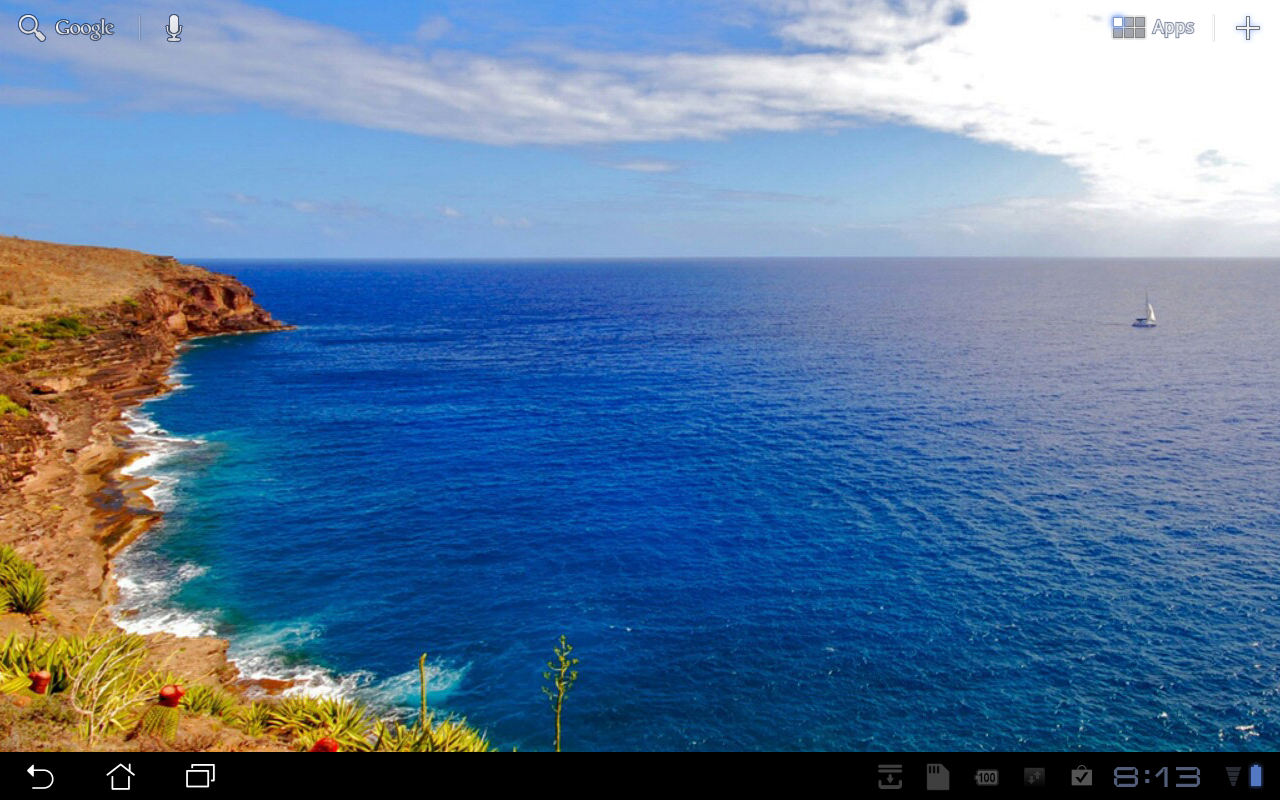1280x800 pixels.
Task: Tap the Home navigation button
Action: tap(120, 776)
